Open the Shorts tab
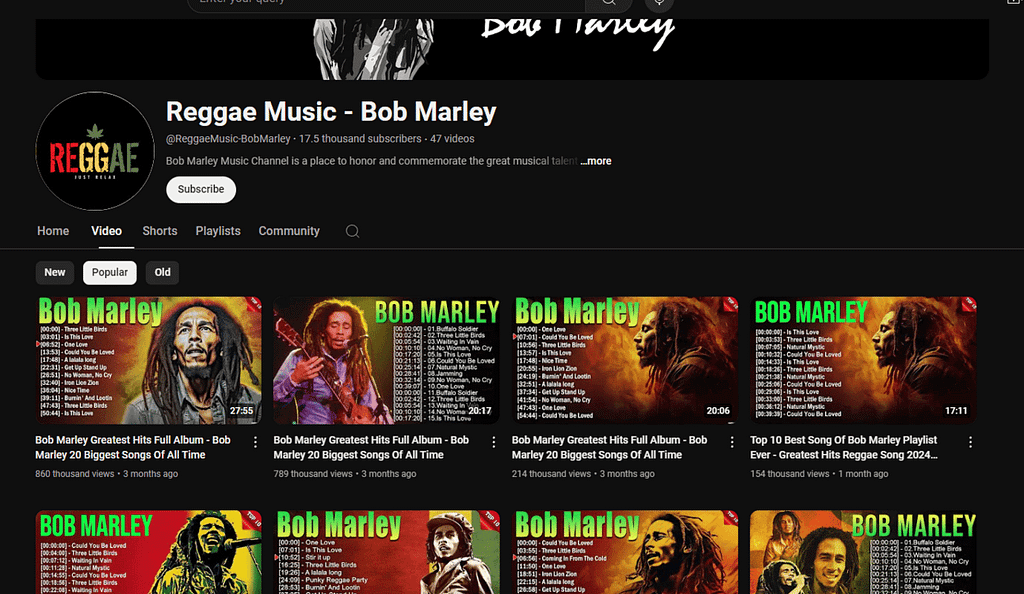The height and width of the screenshot is (594, 1024). 160,231
